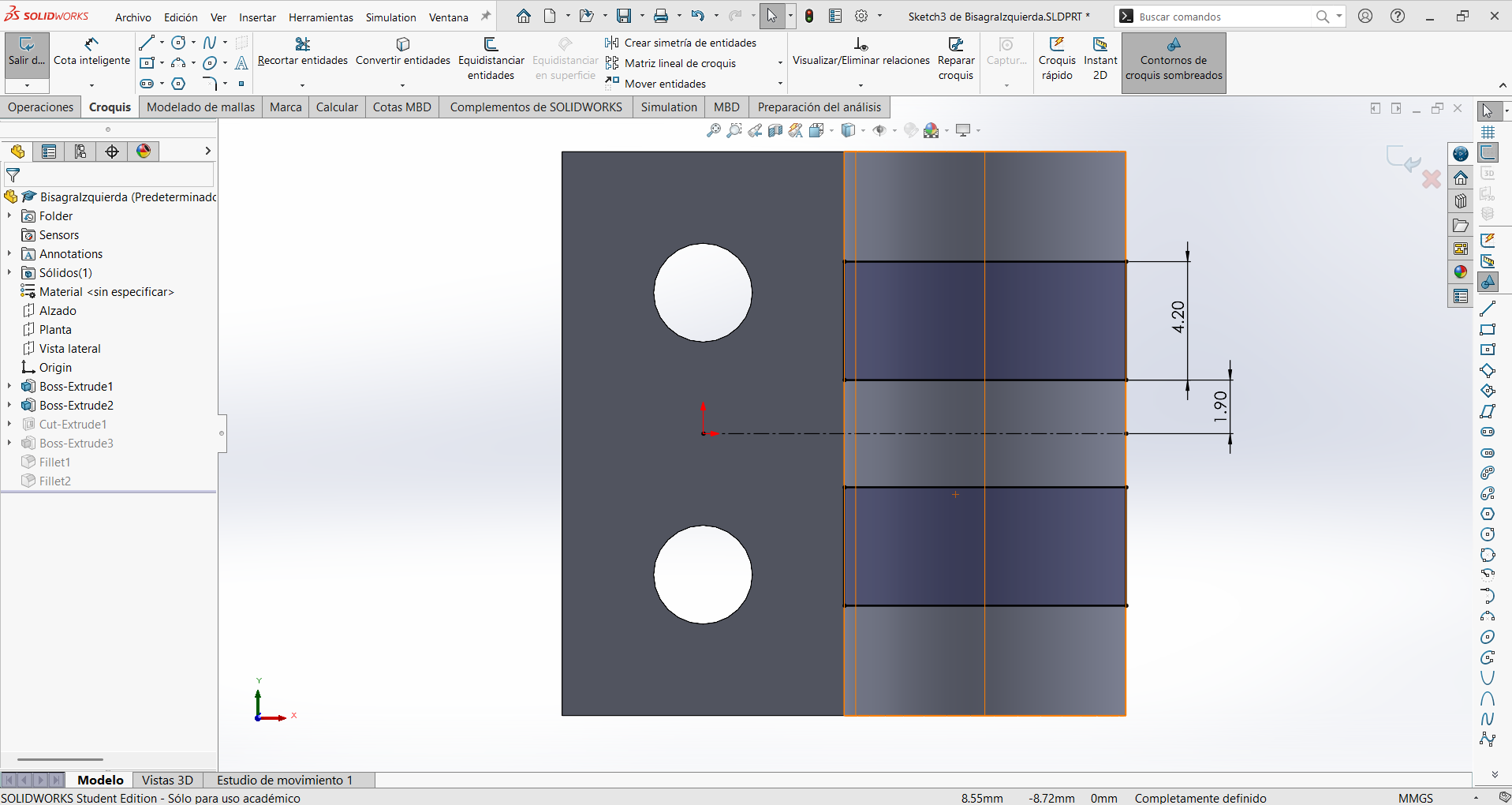This screenshot has height=805, width=1512.
Task: Open SOLIDWORKS Resources home in task pane
Action: coord(1461,177)
